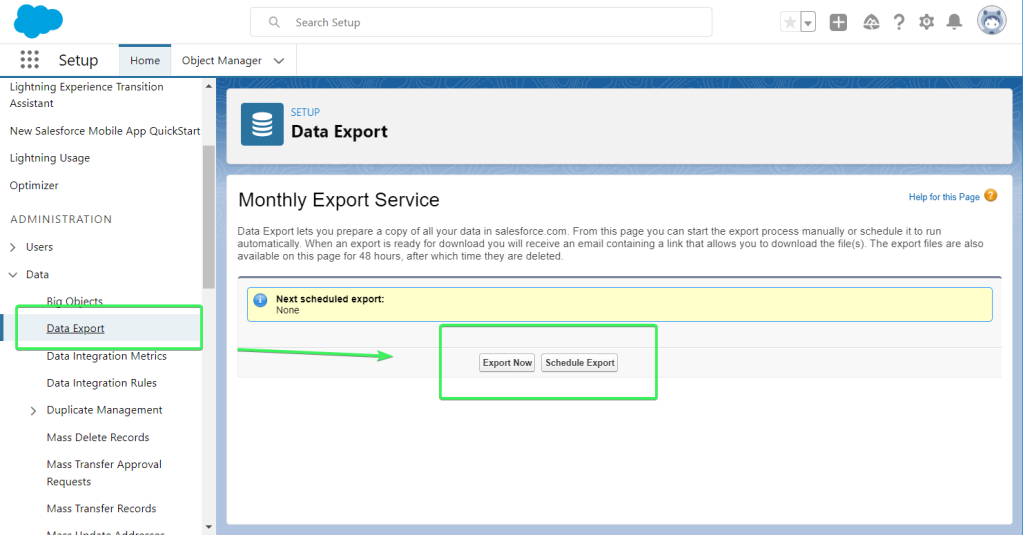Screen dimensions: 1023x535
Task: Expand the Object Manager tab dropdown
Action: tap(279, 61)
